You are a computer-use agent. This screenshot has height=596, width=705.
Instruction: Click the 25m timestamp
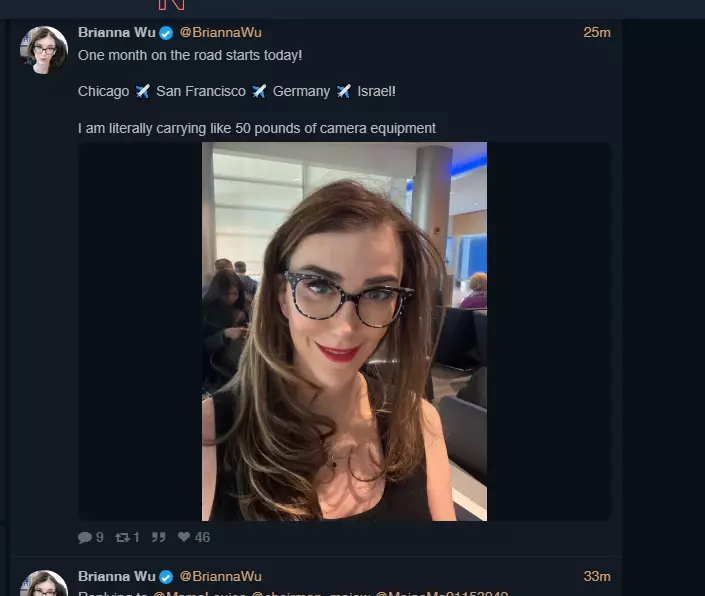tap(597, 32)
